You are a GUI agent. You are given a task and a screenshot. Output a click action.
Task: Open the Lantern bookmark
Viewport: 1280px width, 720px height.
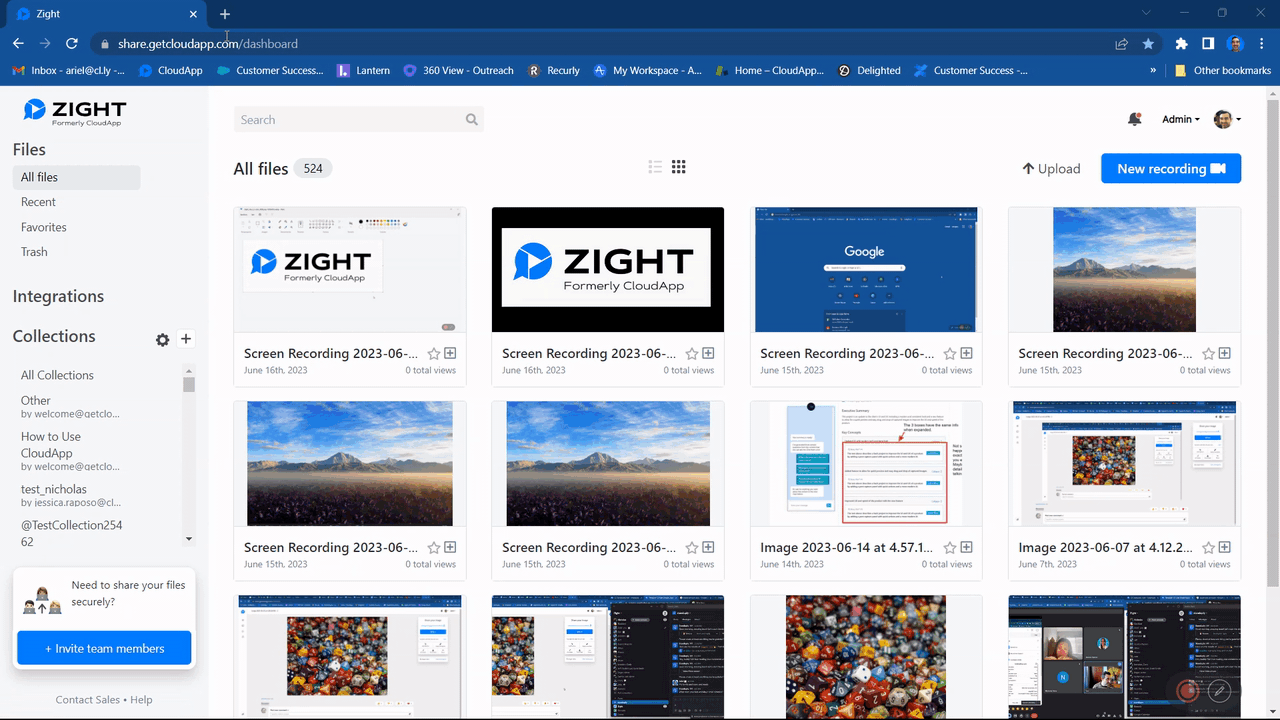[x=363, y=71]
